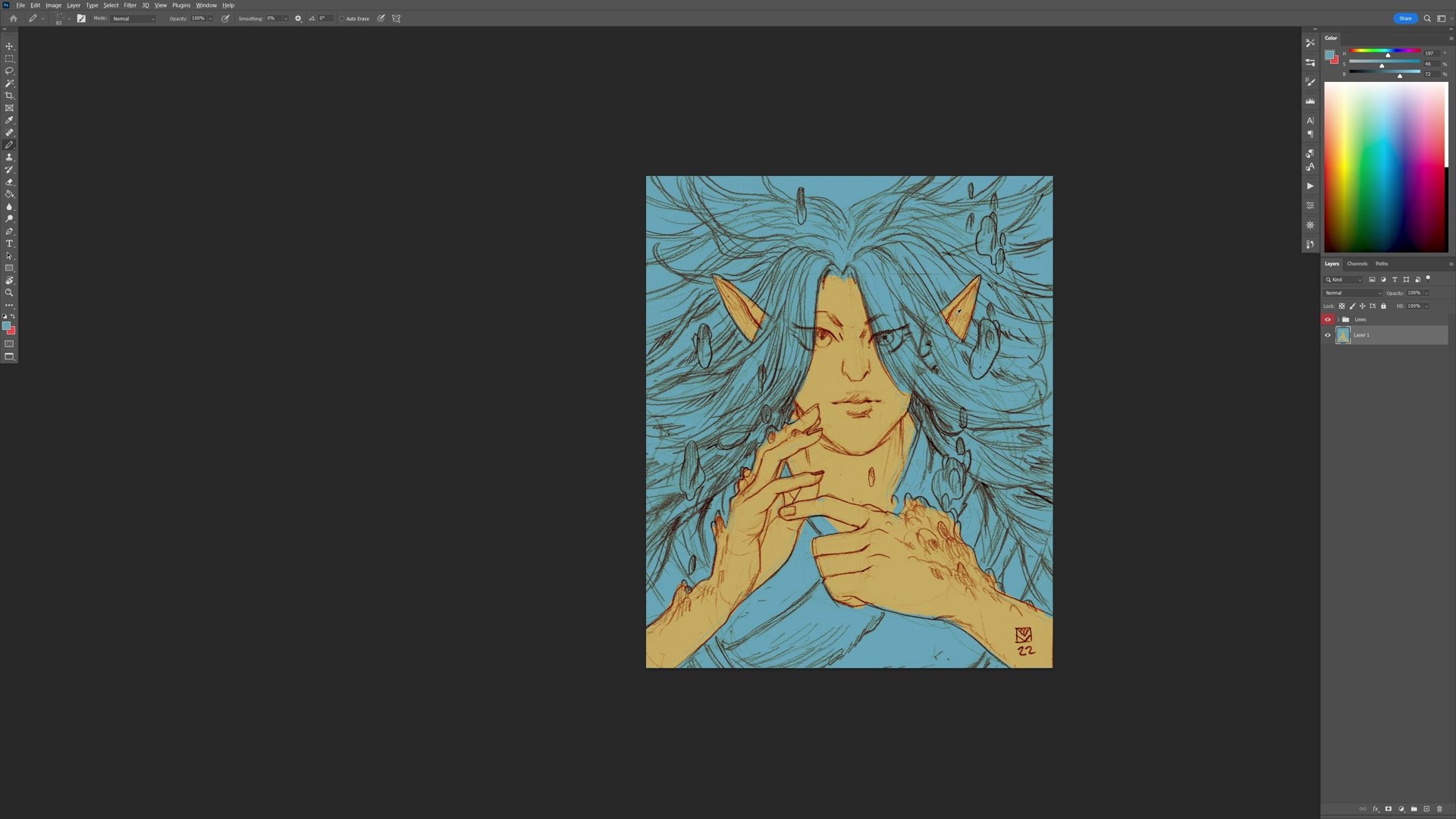The width and height of the screenshot is (1456, 819).
Task: Select the Layer 1 thumbnail
Action: pyautogui.click(x=1343, y=335)
